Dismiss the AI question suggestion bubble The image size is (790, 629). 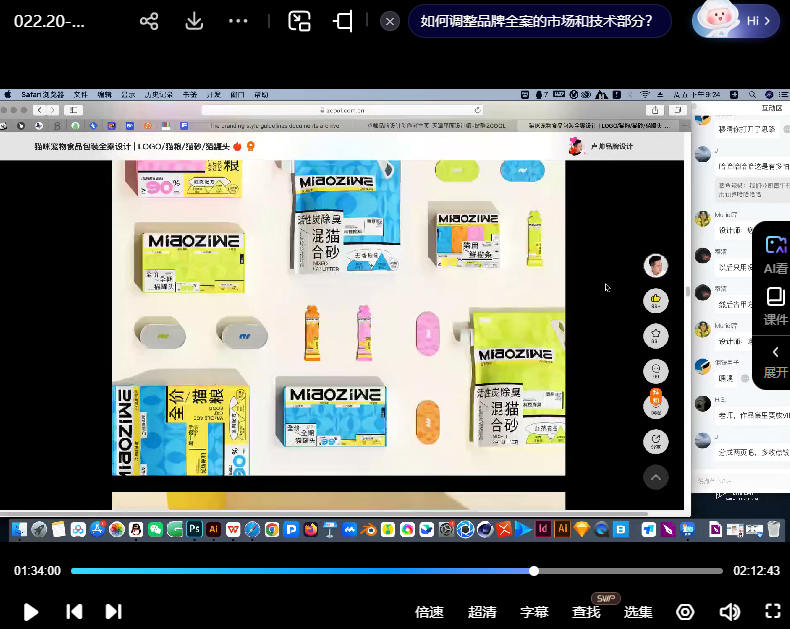click(x=390, y=21)
